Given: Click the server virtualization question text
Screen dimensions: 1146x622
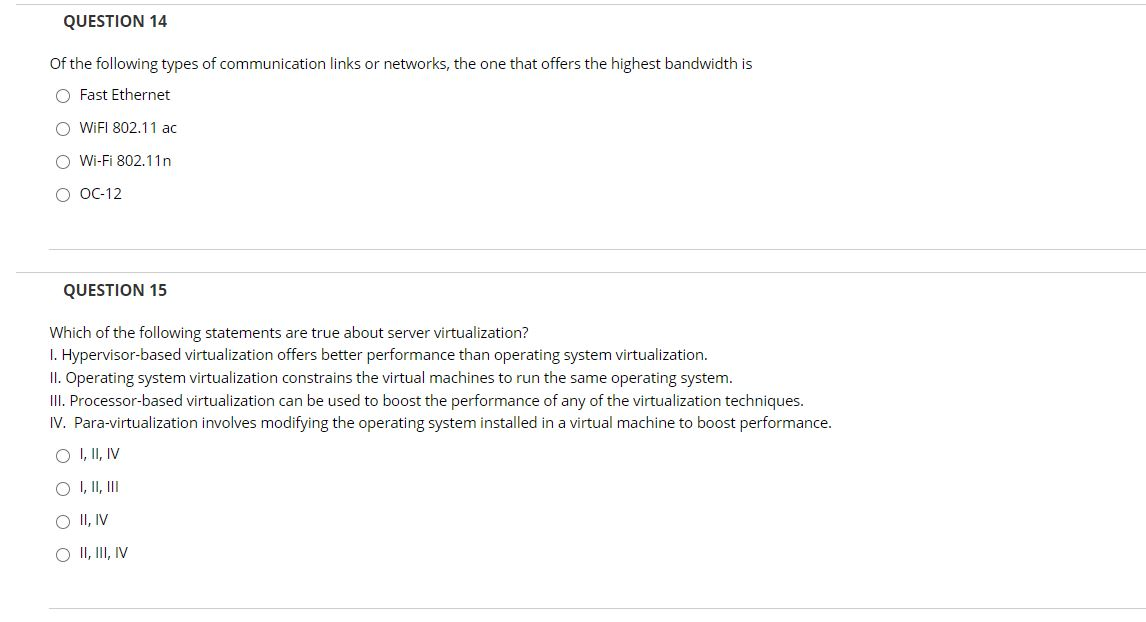Looking at the screenshot, I should [289, 333].
